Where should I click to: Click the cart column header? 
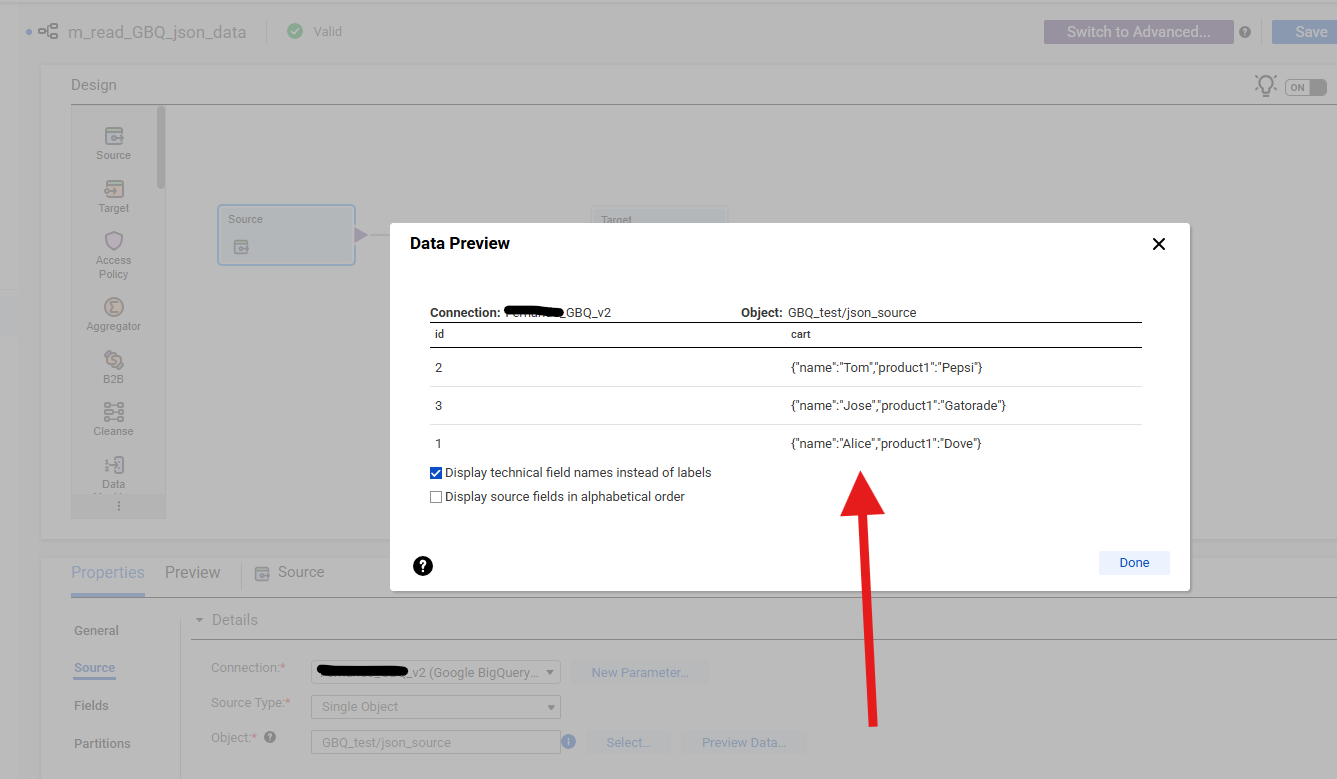pos(800,335)
